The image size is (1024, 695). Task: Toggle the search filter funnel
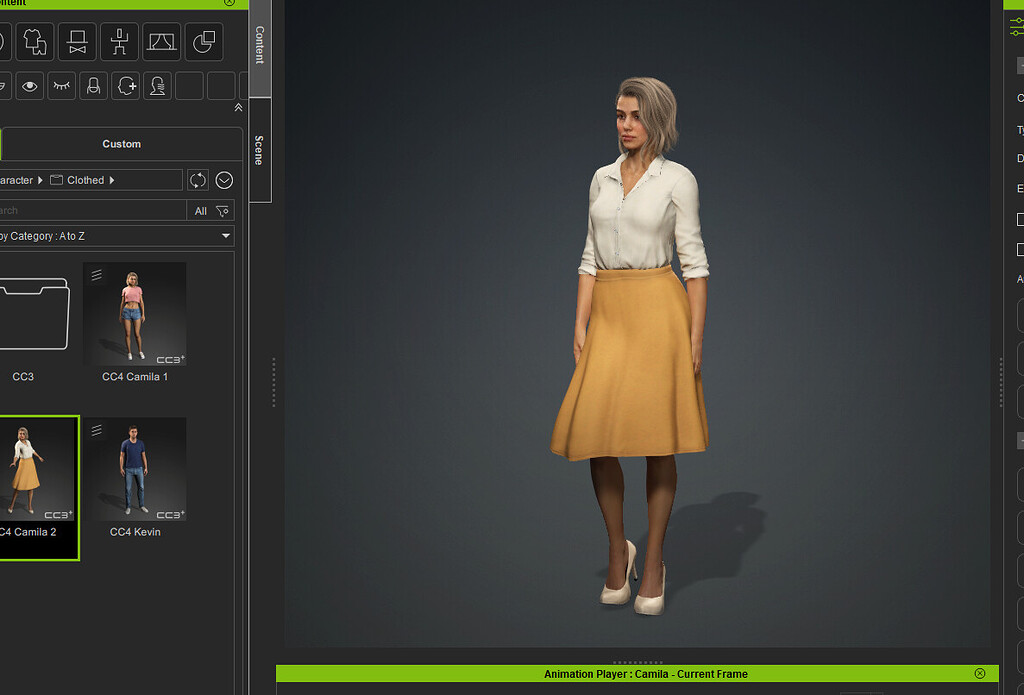222,211
